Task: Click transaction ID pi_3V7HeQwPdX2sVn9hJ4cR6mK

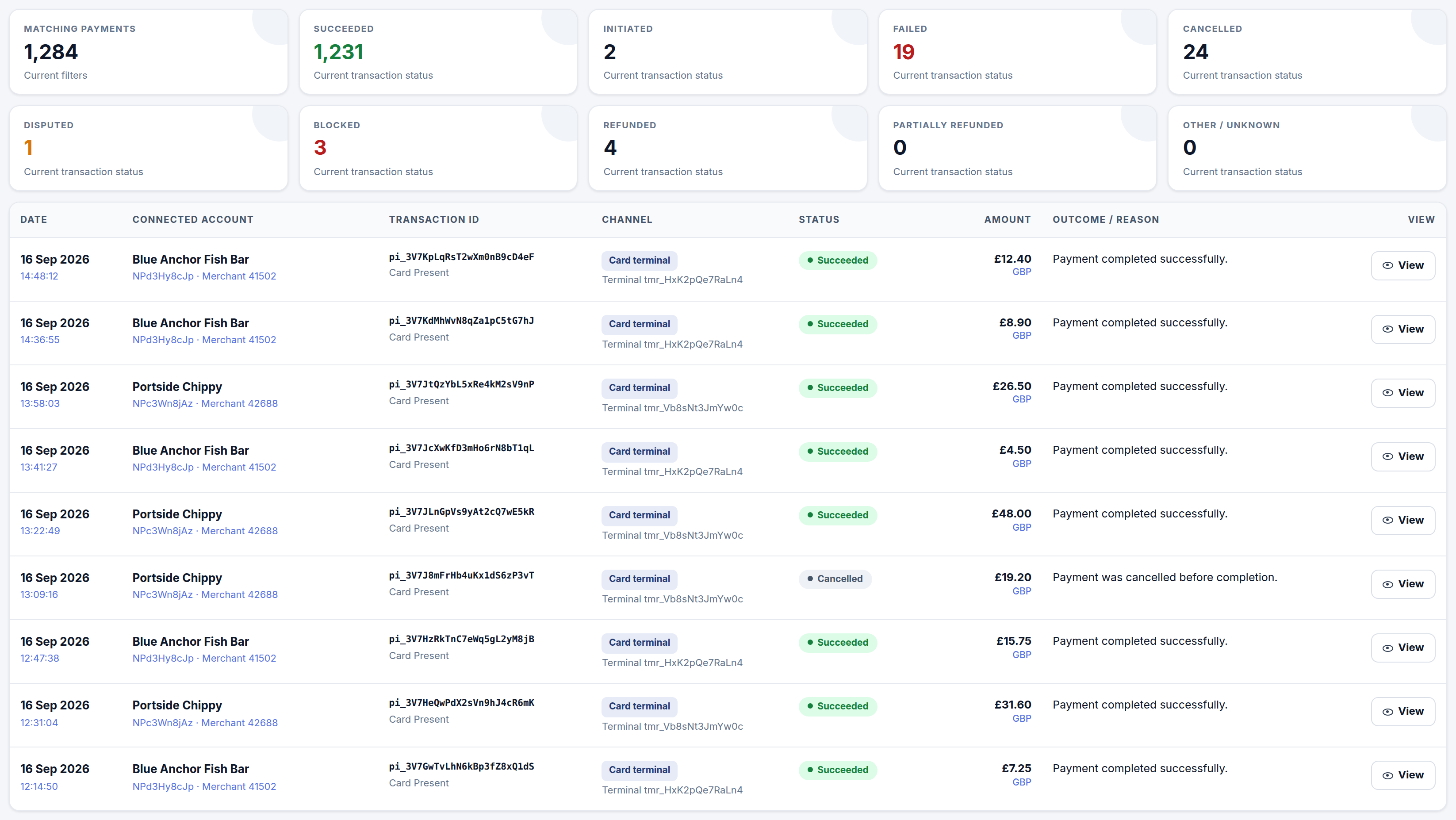Action: pyautogui.click(x=461, y=703)
